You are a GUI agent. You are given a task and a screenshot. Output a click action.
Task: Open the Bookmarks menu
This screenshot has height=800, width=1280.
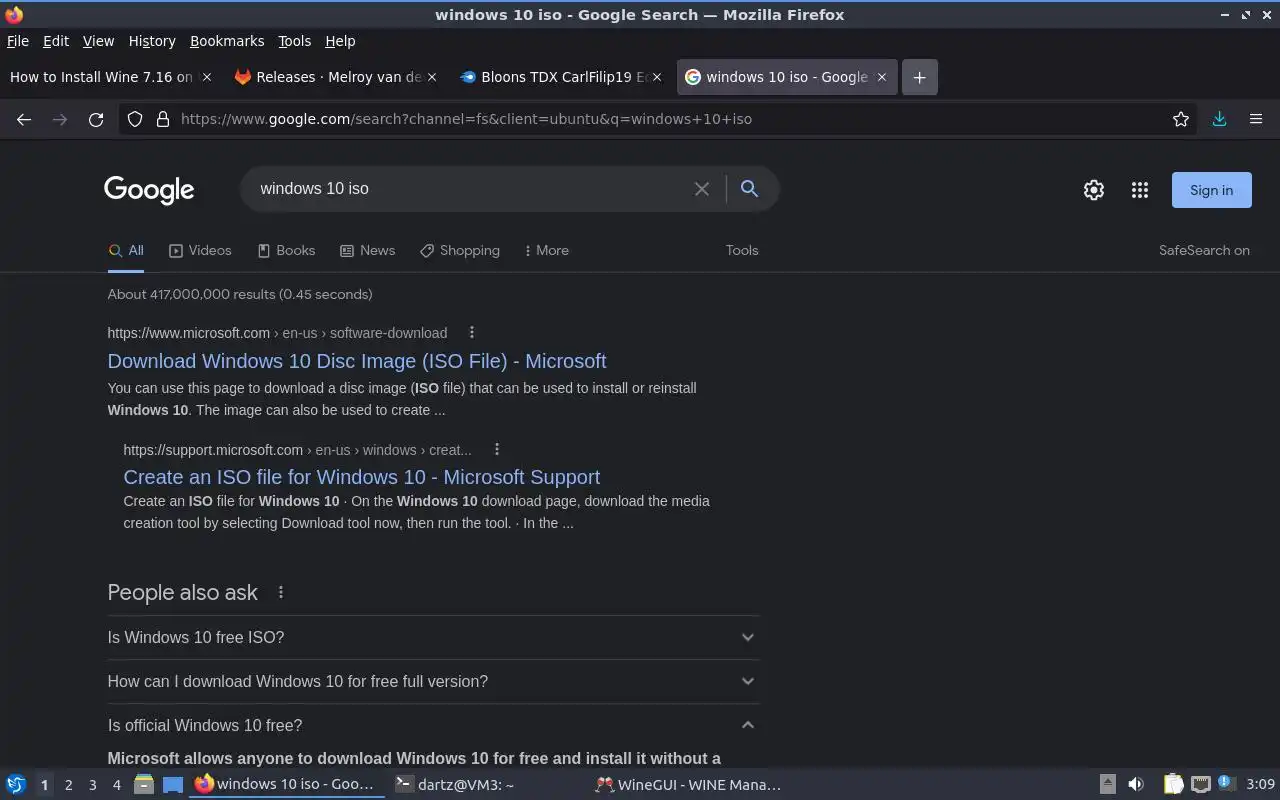pos(227,41)
